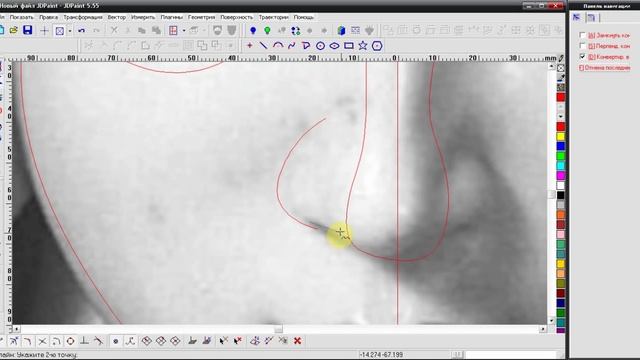
Task: Open the Геометрия menu
Action: coord(201,17)
